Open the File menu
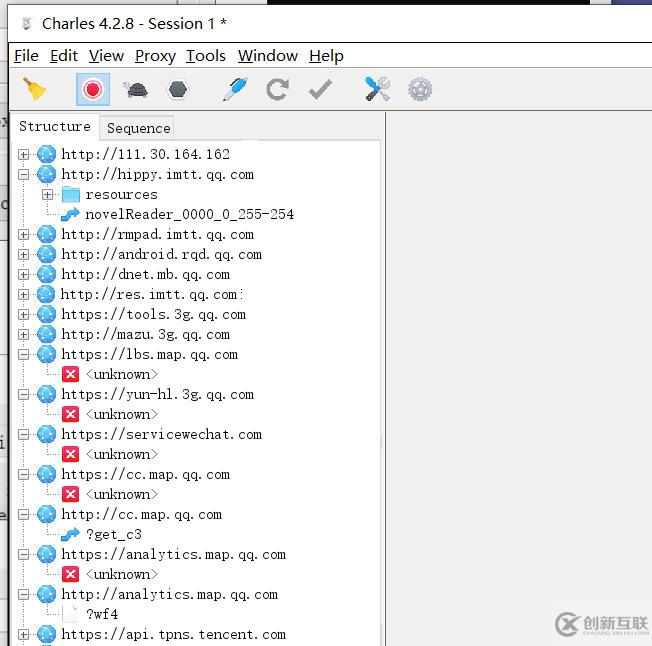The width and height of the screenshot is (652, 646). click(26, 56)
